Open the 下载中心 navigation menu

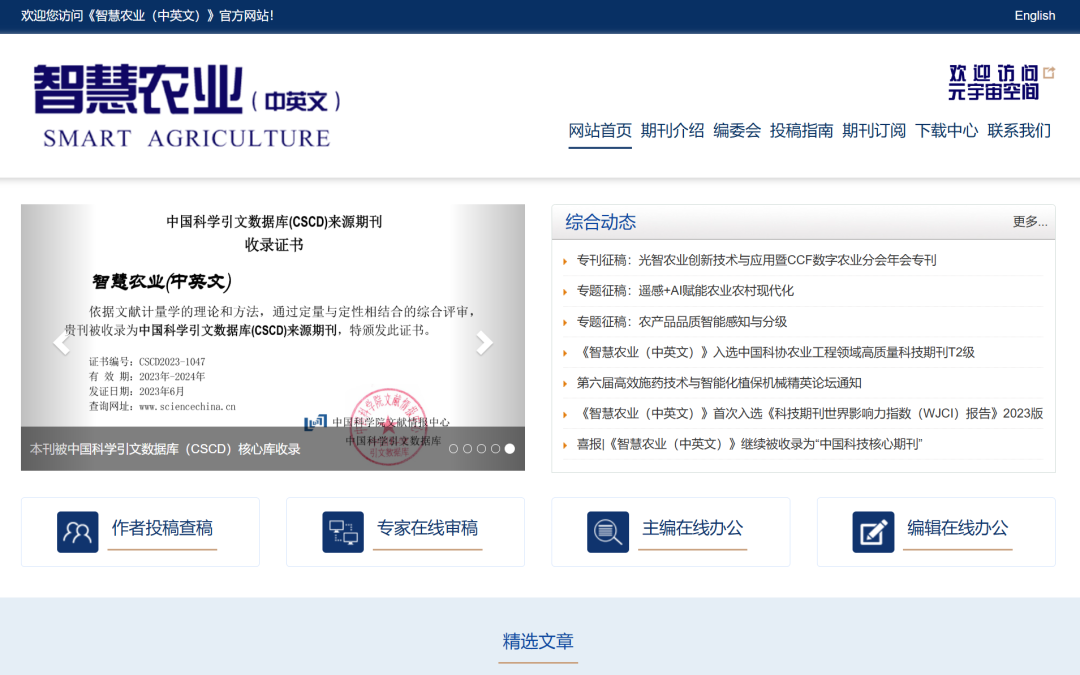coord(946,130)
